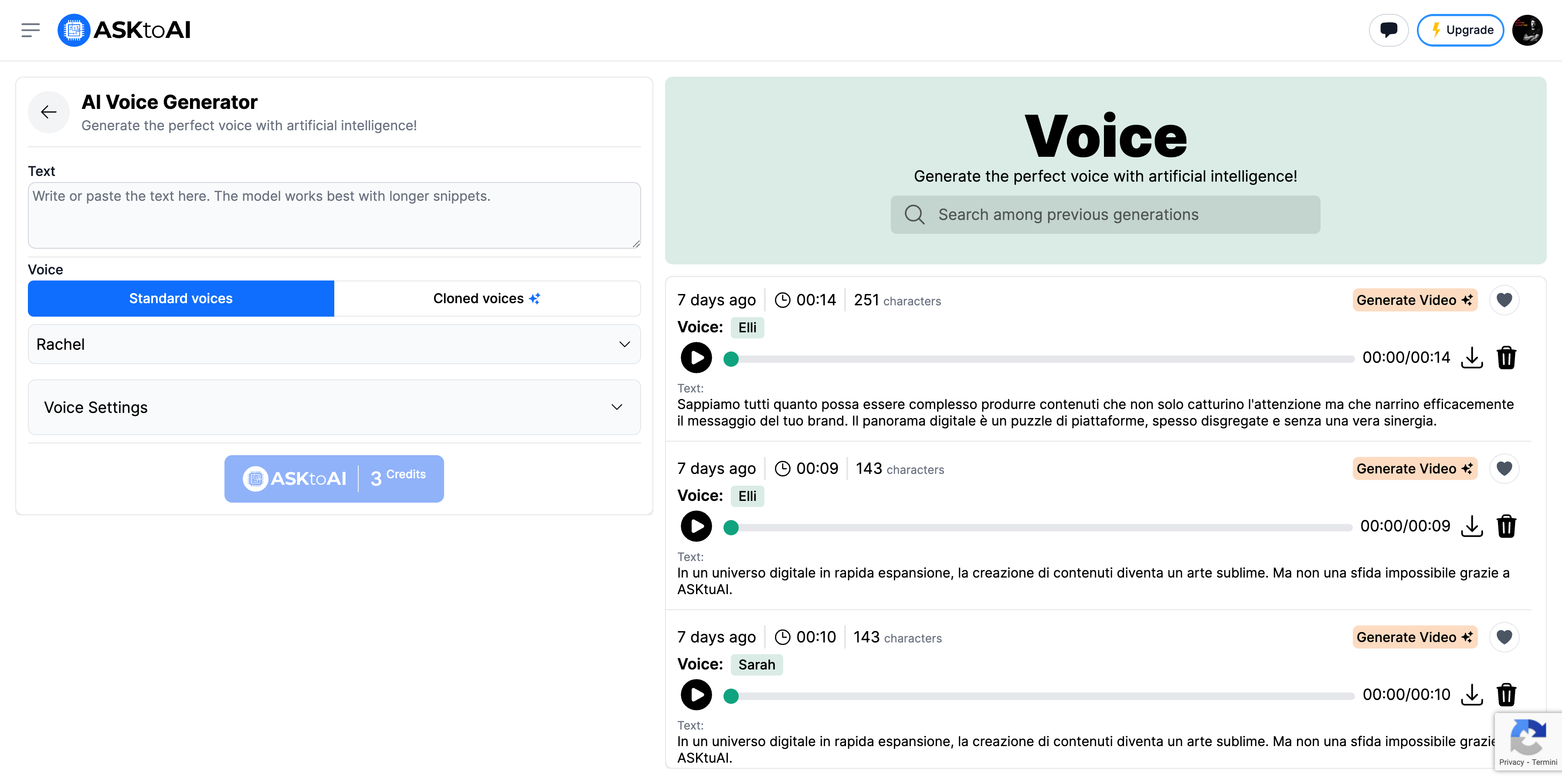Screen dimensions: 1562x784
Task: Delete the 251 characters generation
Action: pos(1506,358)
